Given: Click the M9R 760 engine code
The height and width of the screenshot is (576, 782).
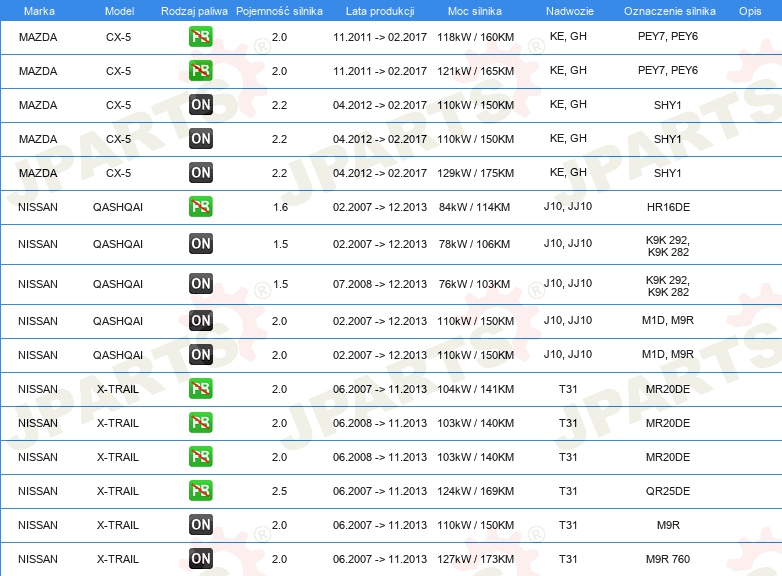Looking at the screenshot, I should (668, 559).
